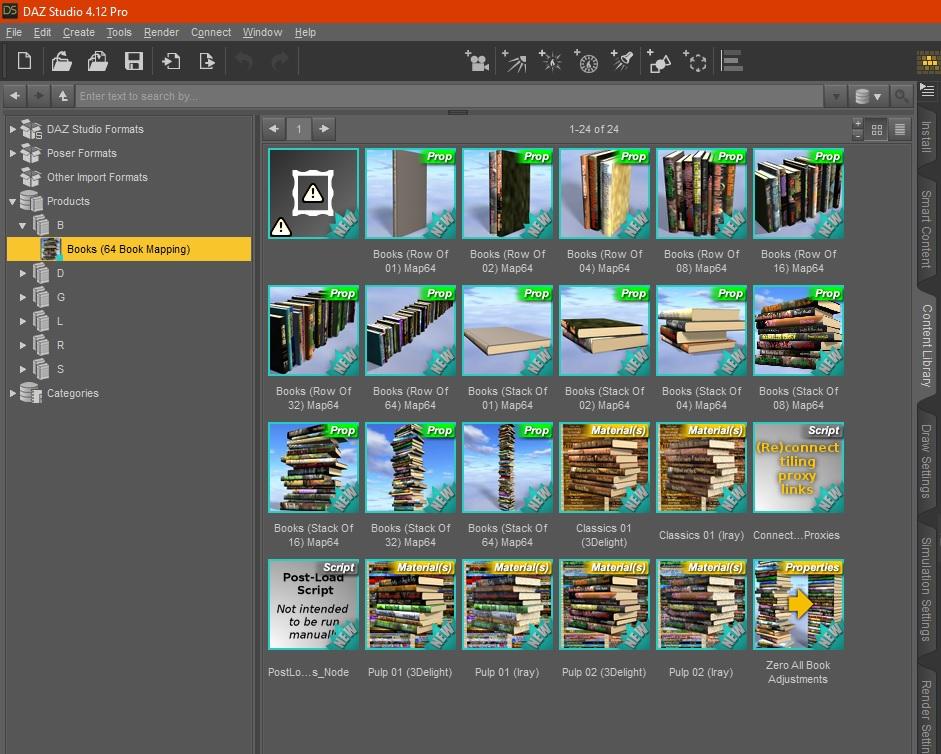
Task: Collapse the B product folder
Action: click(23, 225)
